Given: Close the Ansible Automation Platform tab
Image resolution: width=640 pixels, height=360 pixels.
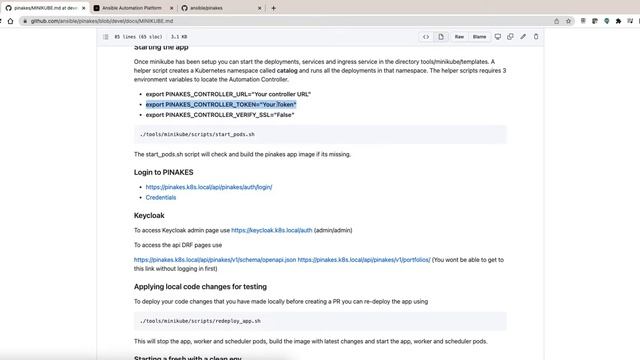Looking at the screenshot, I should click(171, 8).
